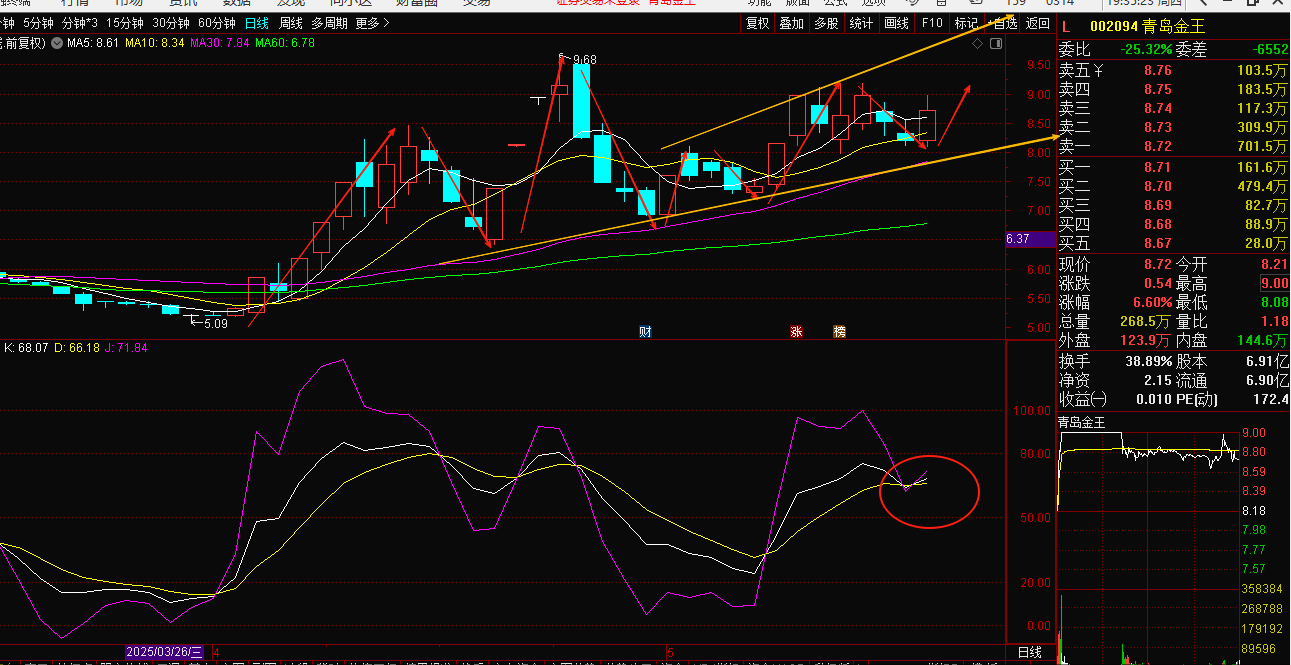Click the 买五 8.67 order row
The width and height of the screenshot is (1291, 665).
pyautogui.click(x=1173, y=243)
